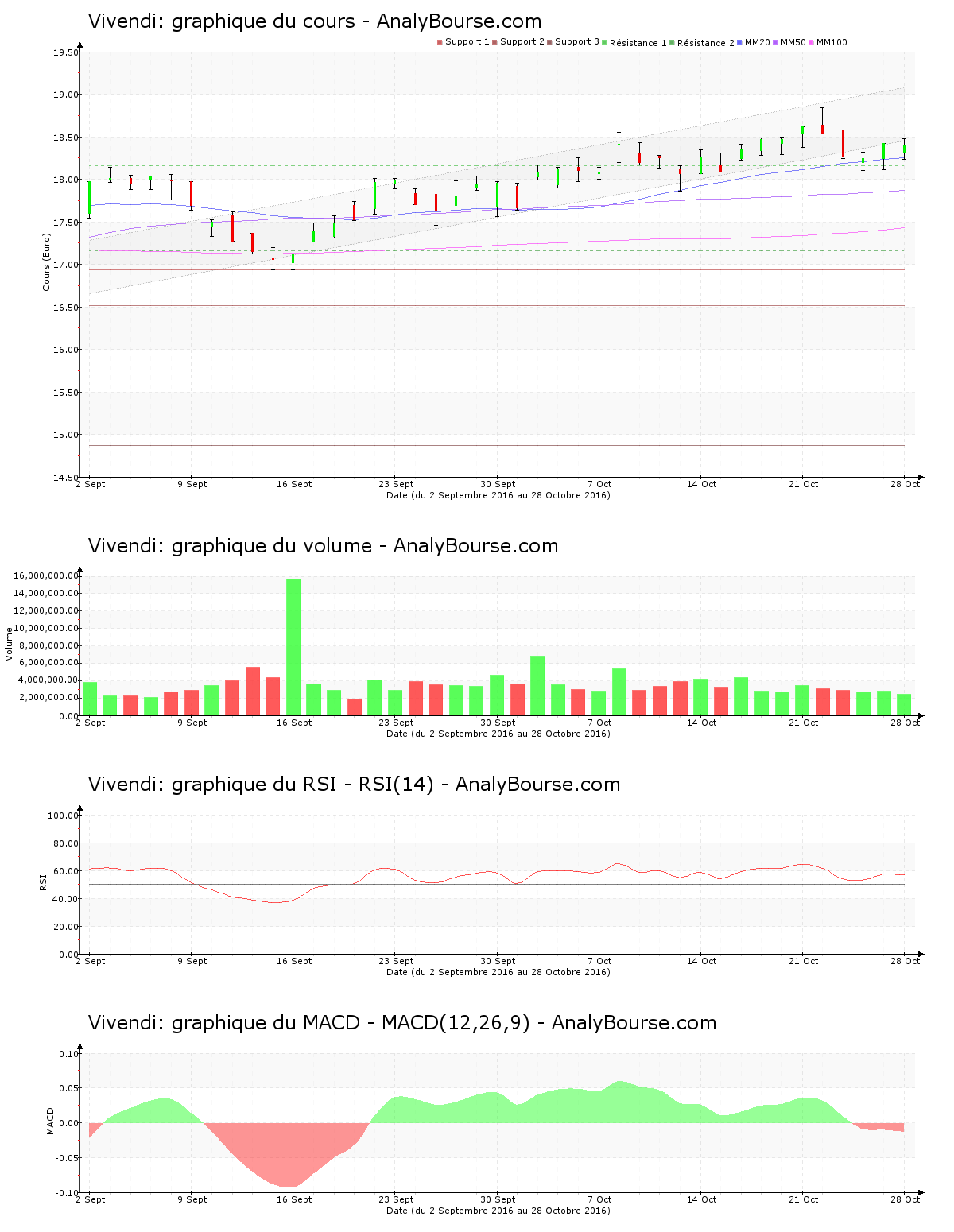Click the '16,000,000.00' volume axis tick
Image resolution: width=954 pixels, height=1232 pixels.
coord(46,575)
